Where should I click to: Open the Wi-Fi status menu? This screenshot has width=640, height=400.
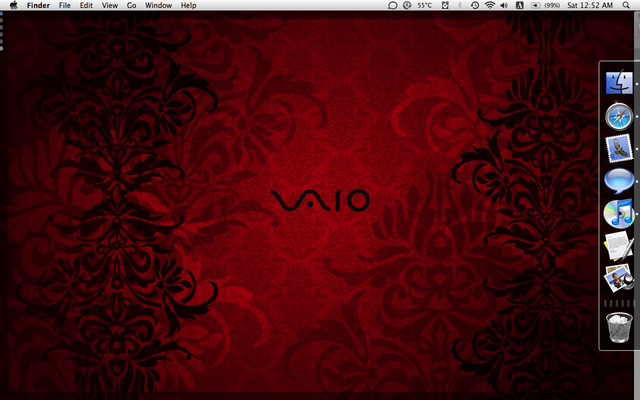click(x=490, y=5)
